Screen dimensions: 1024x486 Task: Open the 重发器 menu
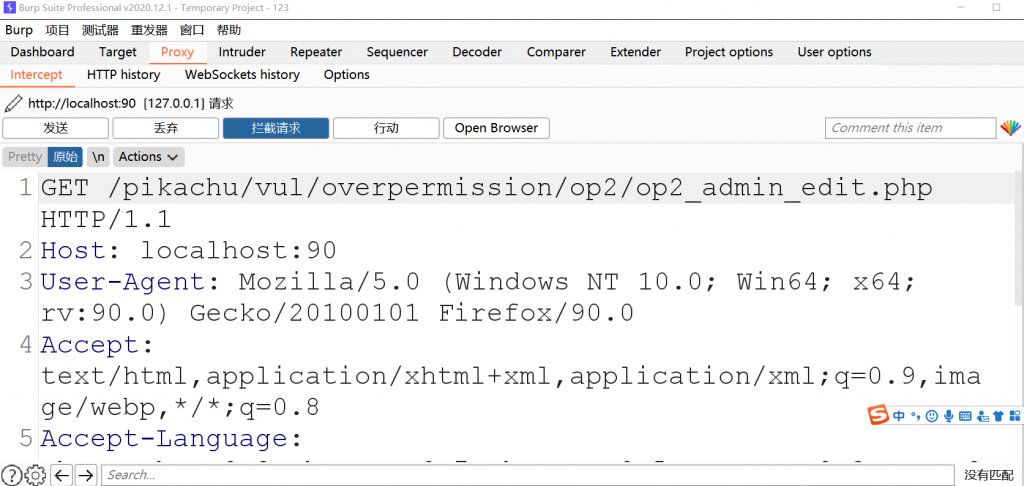click(149, 30)
